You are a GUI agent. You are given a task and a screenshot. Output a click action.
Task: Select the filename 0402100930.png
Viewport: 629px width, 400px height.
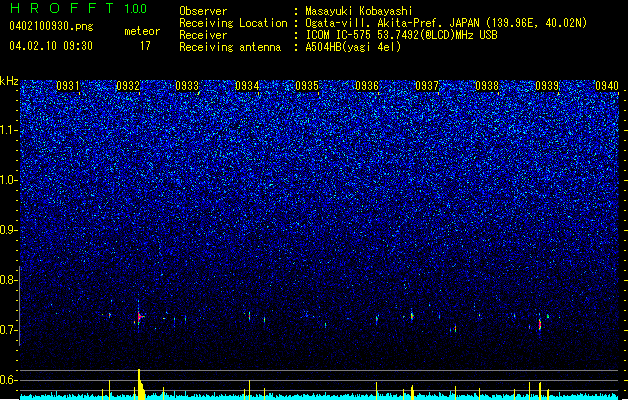[51, 26]
